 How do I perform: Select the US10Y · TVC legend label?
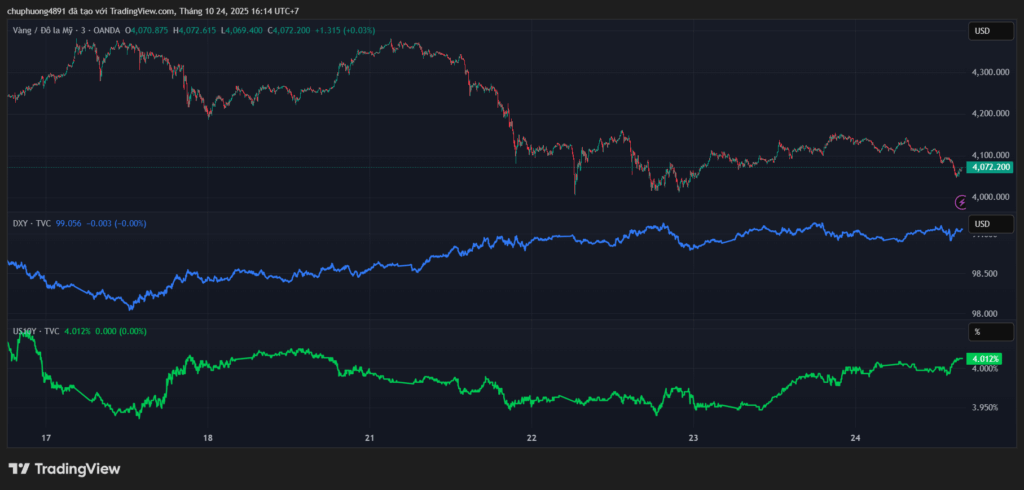36,331
